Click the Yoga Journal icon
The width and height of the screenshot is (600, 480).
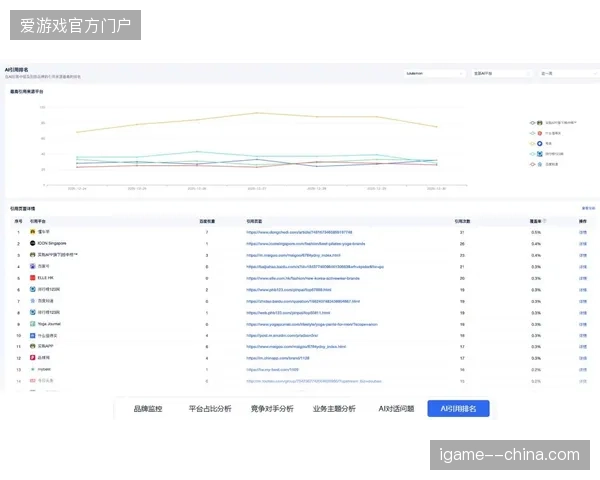tap(33, 324)
